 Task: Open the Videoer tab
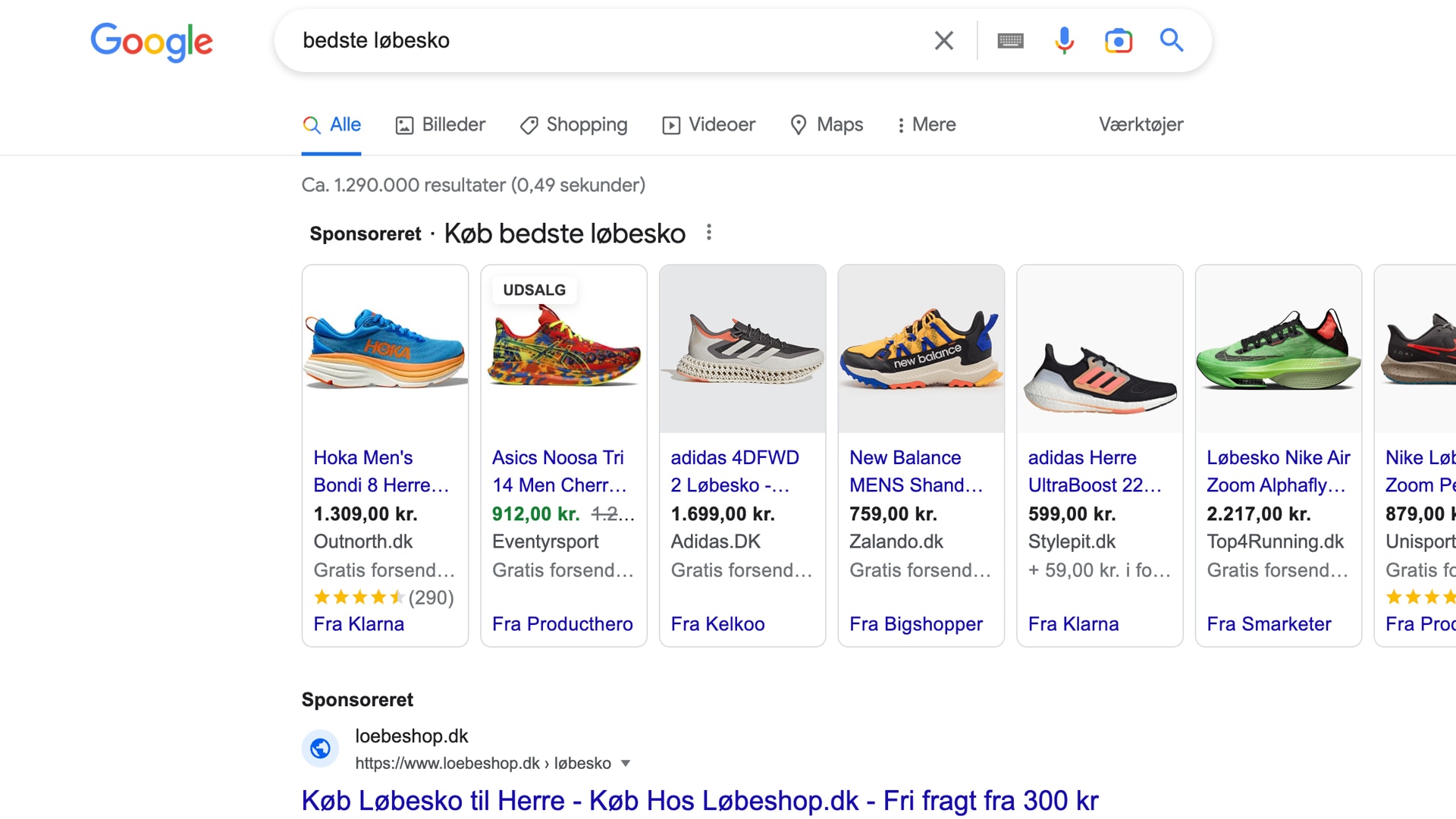pos(709,124)
